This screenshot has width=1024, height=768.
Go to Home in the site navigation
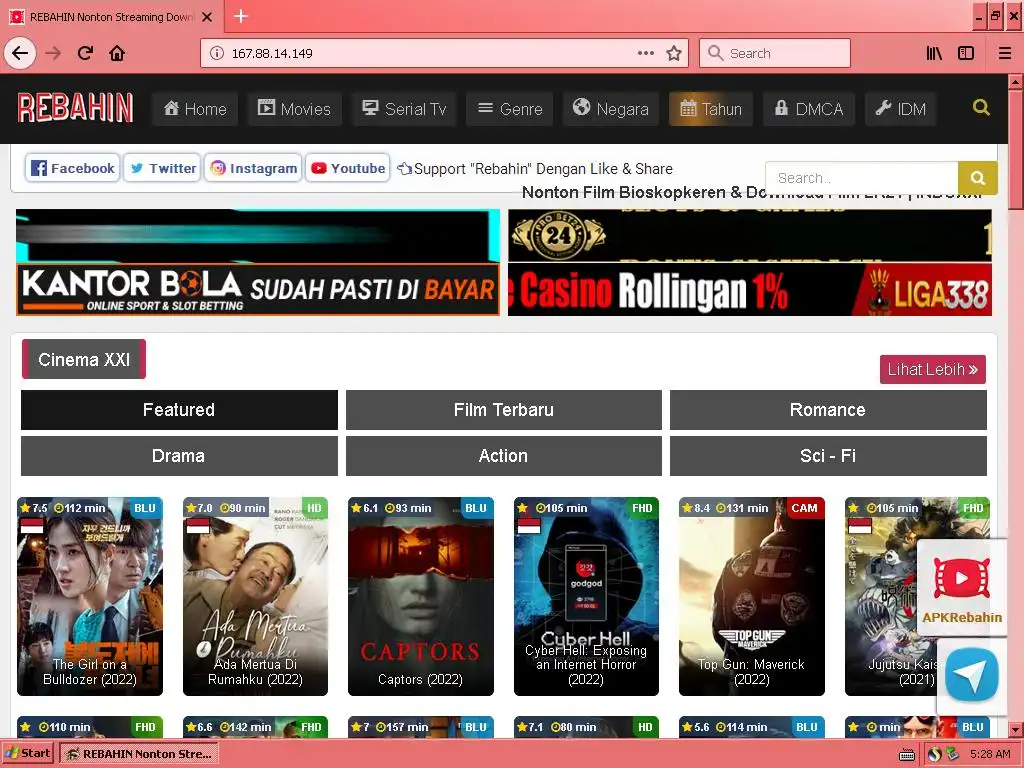[195, 108]
